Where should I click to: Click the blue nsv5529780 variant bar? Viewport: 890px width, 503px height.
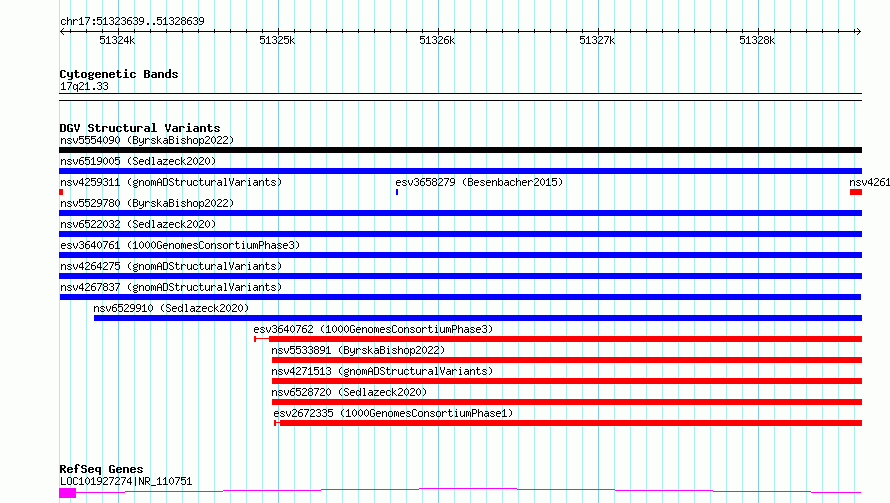[460, 213]
